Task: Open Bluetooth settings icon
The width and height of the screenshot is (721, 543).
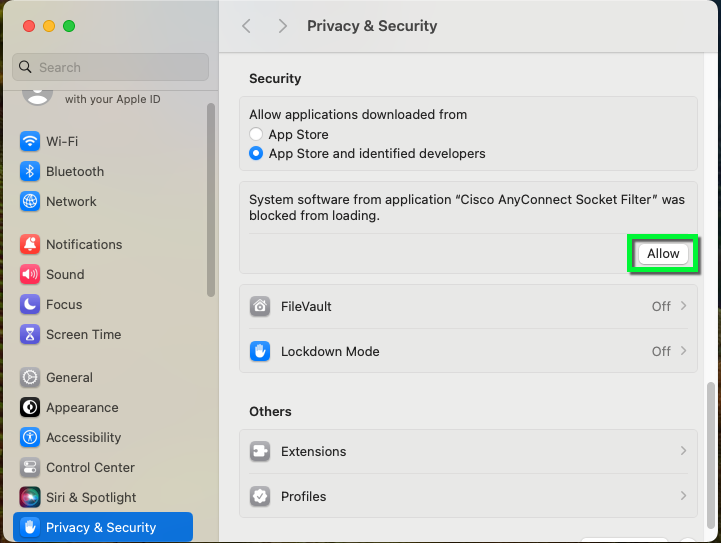Action: pos(30,171)
